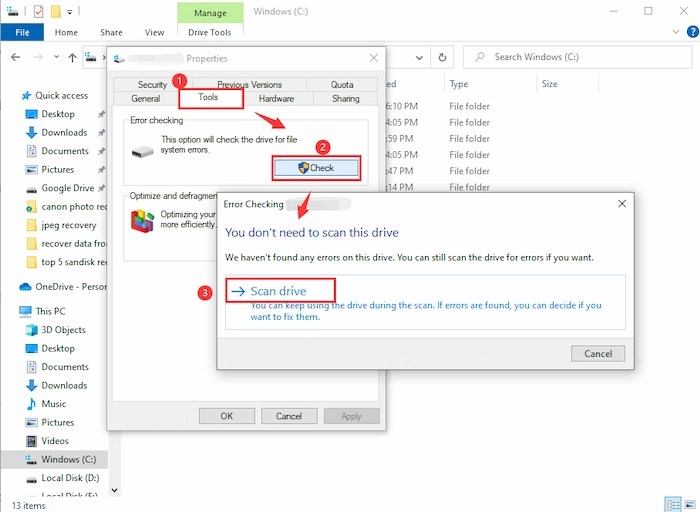Open customize quick access toolbar dropdown
700x512 pixels.
[x=70, y=12]
